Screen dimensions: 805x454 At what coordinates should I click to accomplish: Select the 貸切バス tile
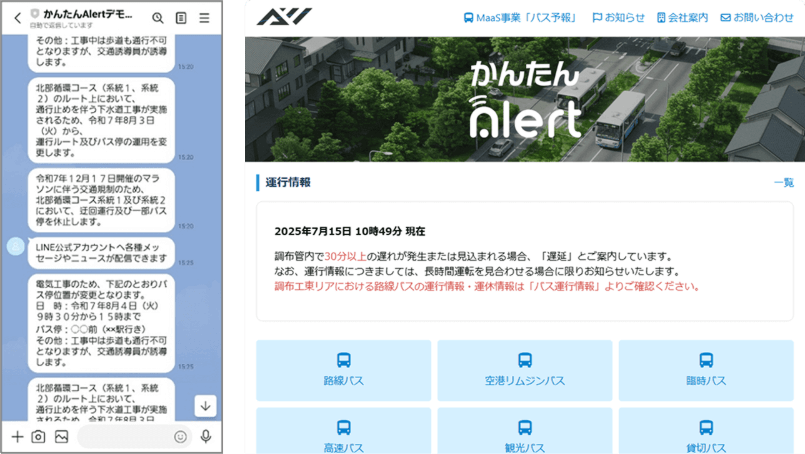click(x=706, y=431)
